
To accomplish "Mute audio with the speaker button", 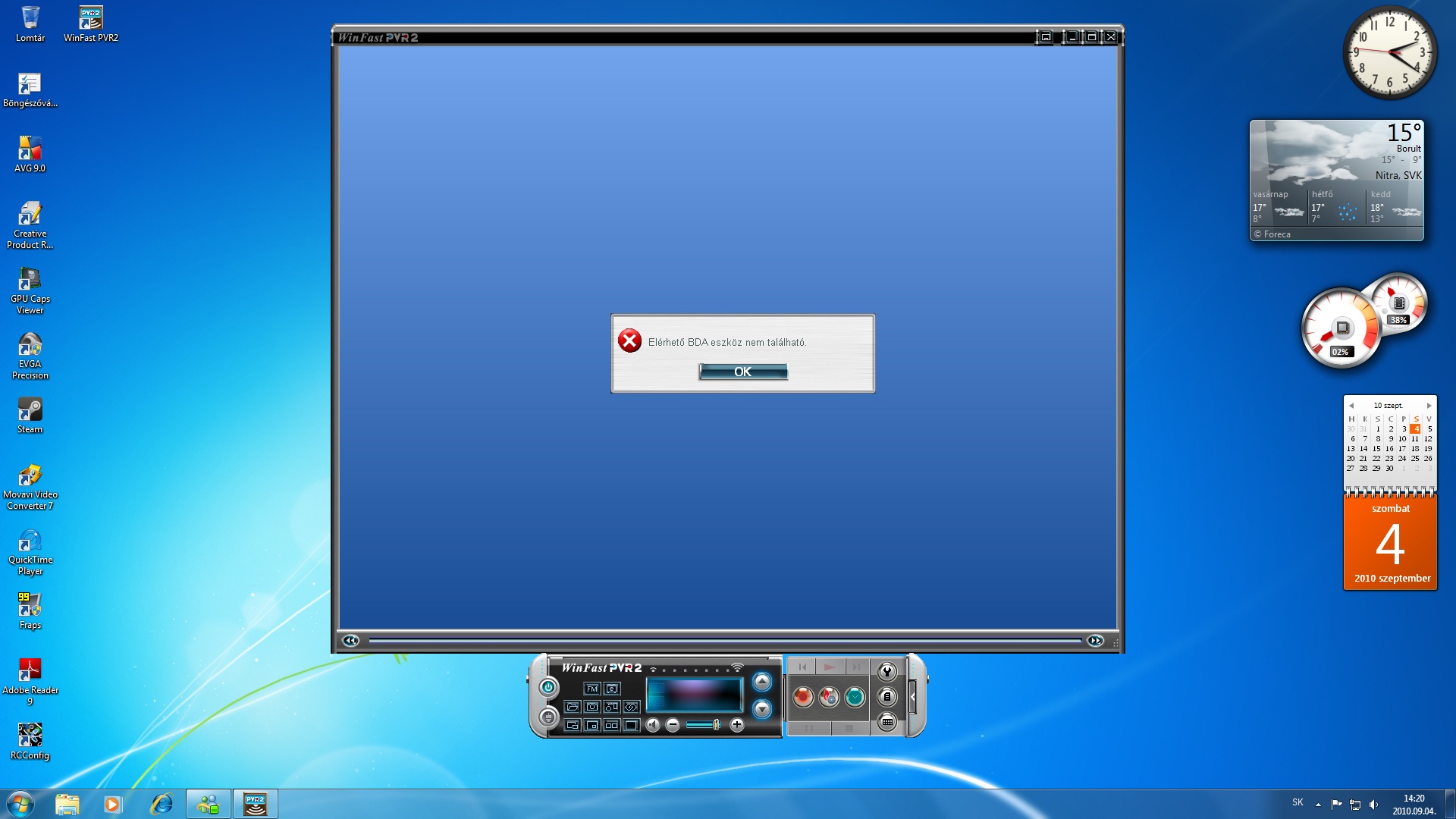I will coord(653,725).
